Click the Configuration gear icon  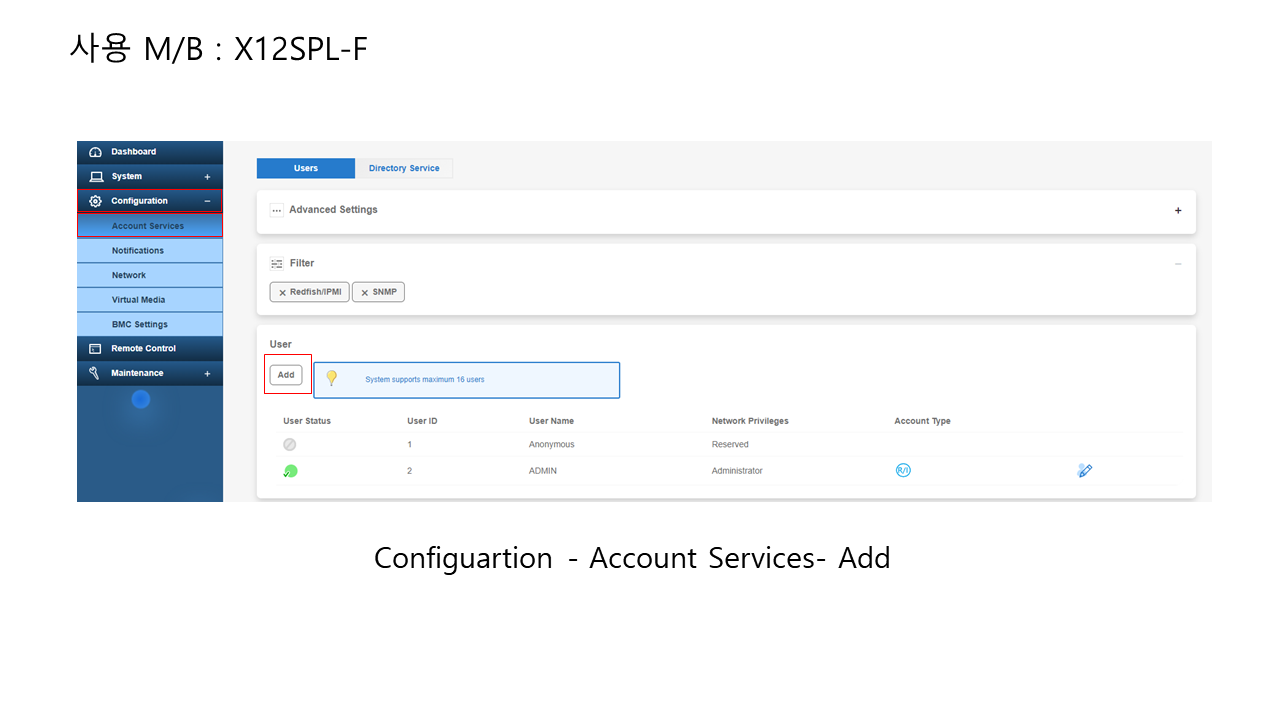pyautogui.click(x=96, y=201)
